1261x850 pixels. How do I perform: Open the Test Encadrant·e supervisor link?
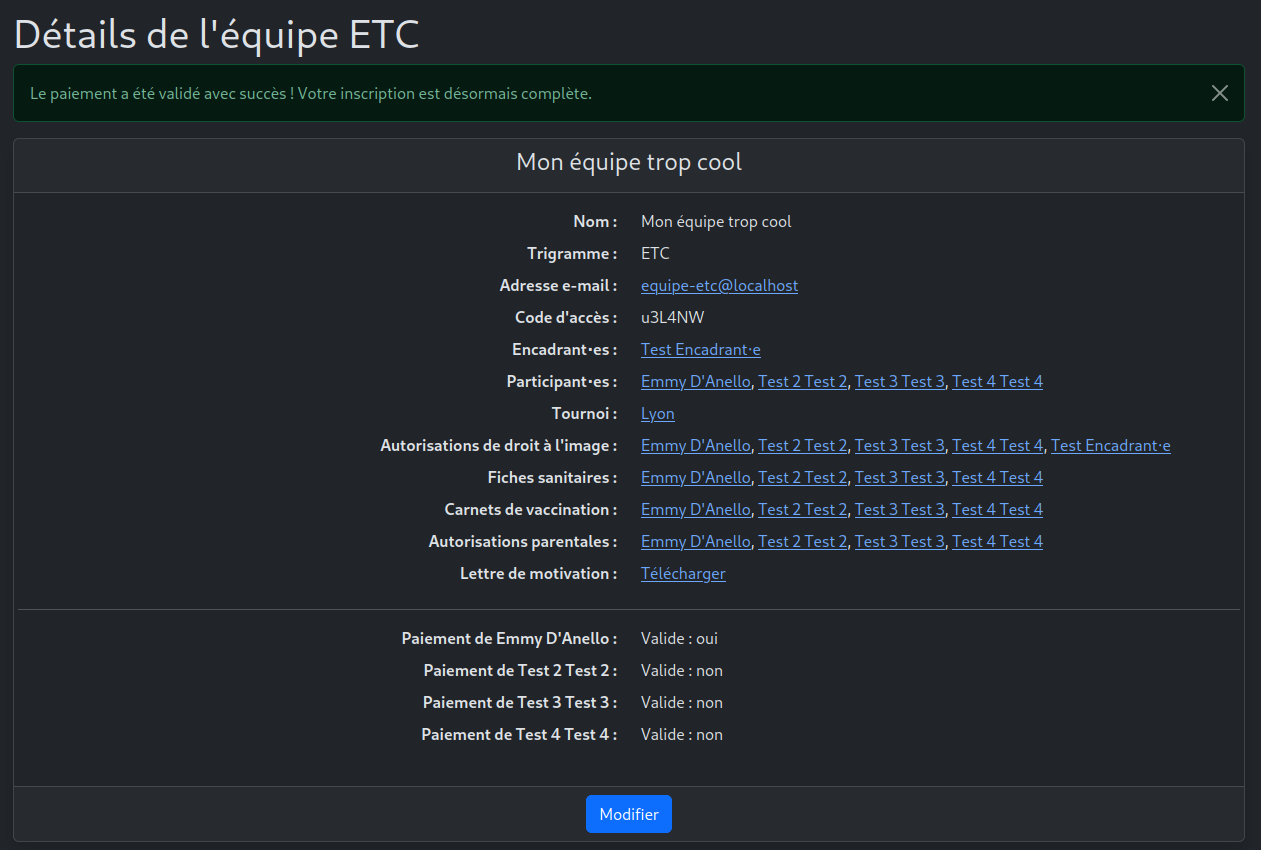pyautogui.click(x=700, y=350)
